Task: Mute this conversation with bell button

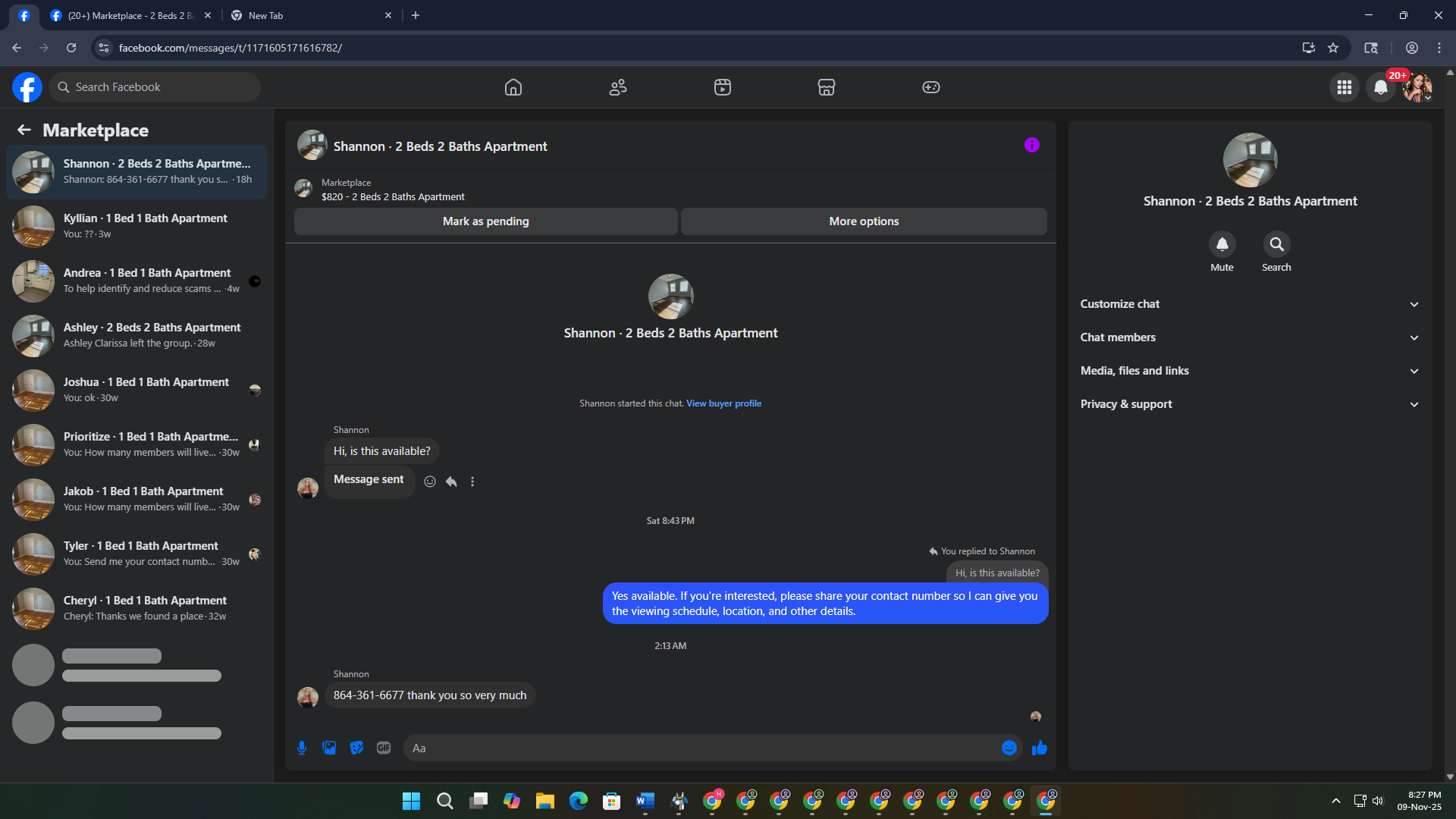Action: tap(1222, 244)
